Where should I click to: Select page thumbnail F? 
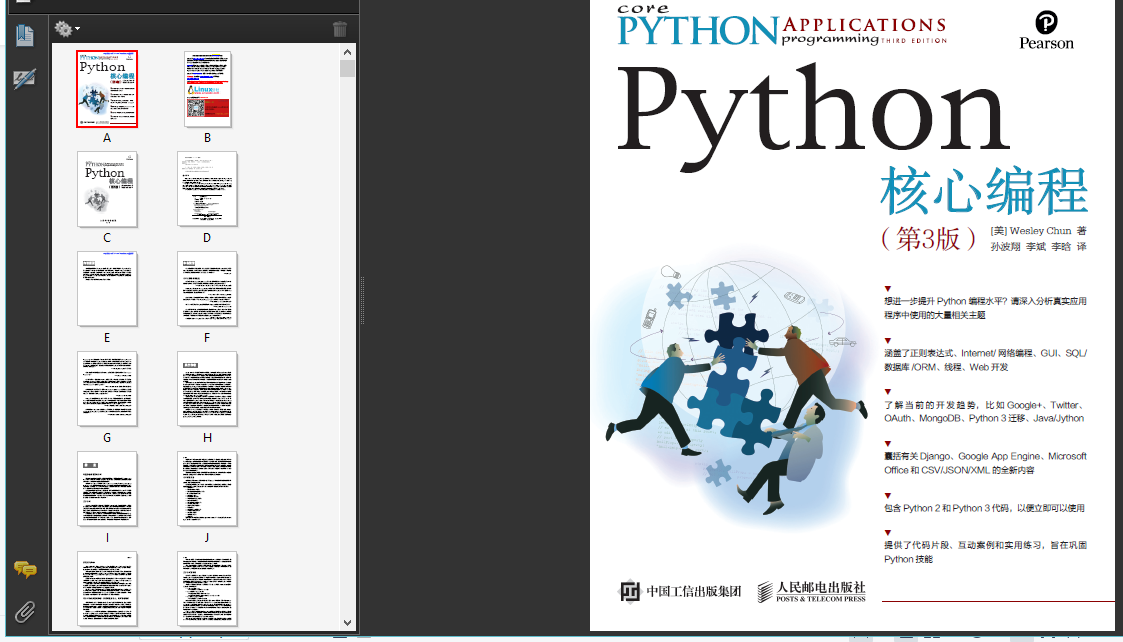point(207,289)
